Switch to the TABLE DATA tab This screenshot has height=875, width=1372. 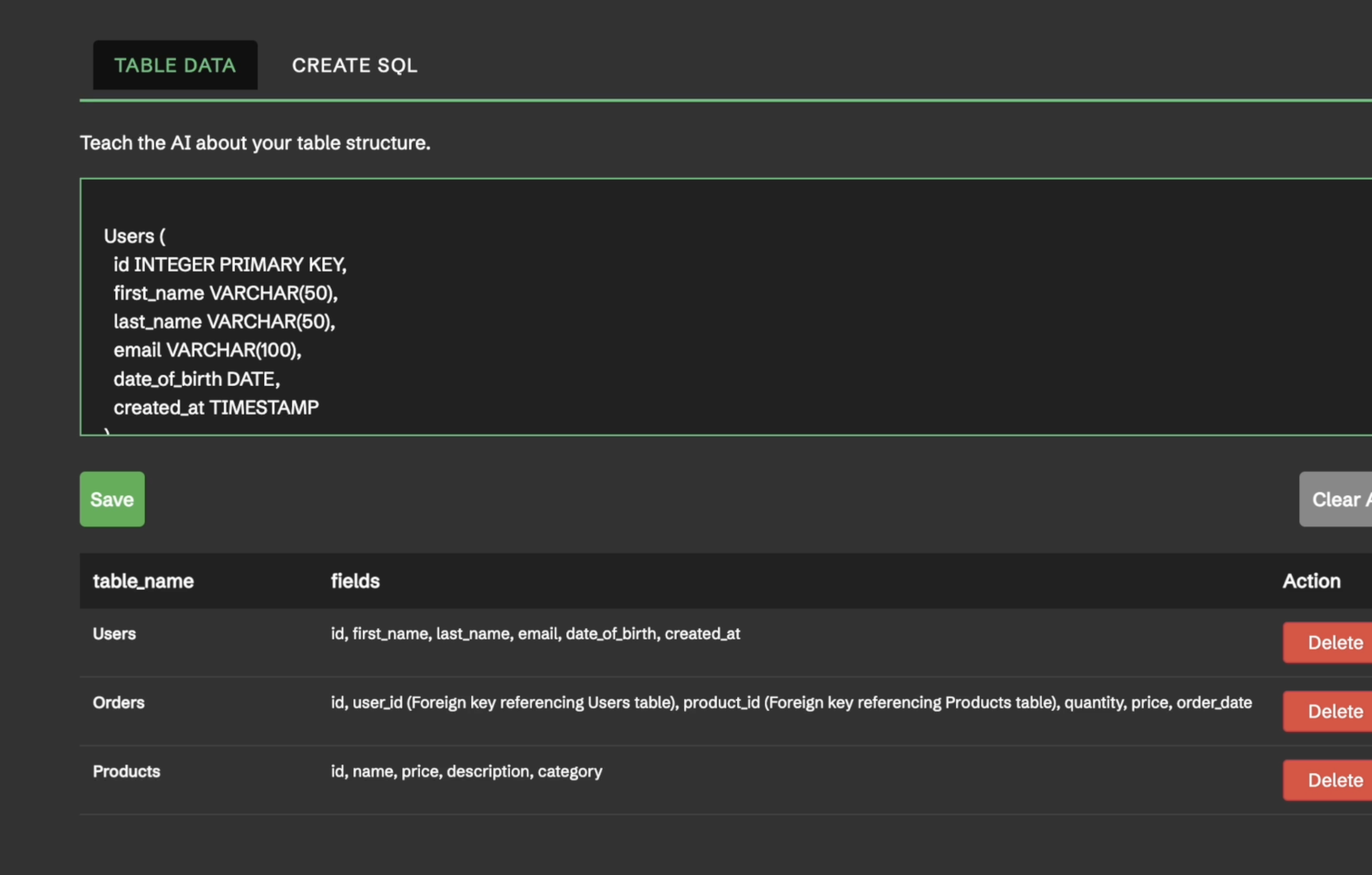click(x=175, y=65)
